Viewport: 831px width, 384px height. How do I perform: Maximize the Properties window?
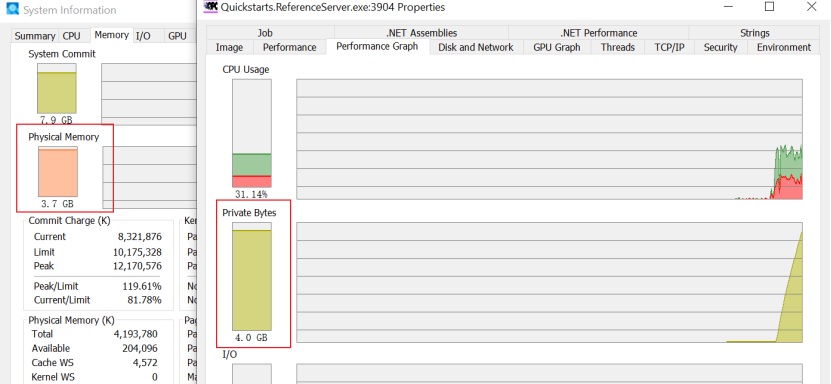[769, 6]
